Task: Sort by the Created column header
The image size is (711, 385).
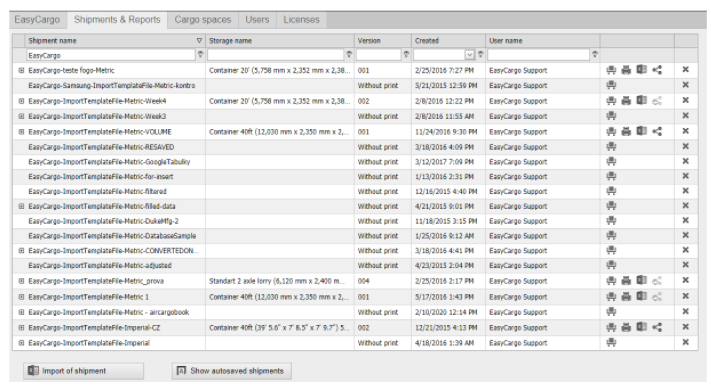Action: (448, 40)
